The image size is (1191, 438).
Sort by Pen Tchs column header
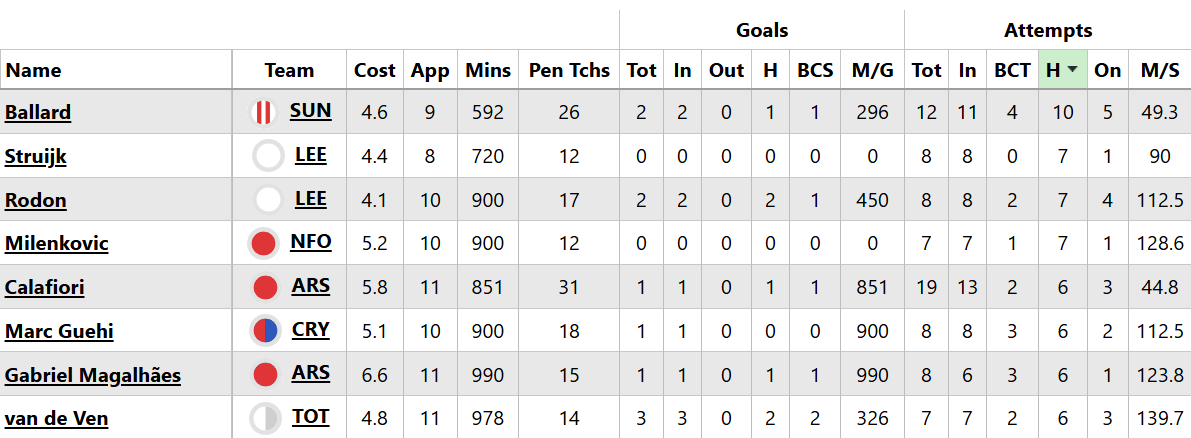pos(569,70)
